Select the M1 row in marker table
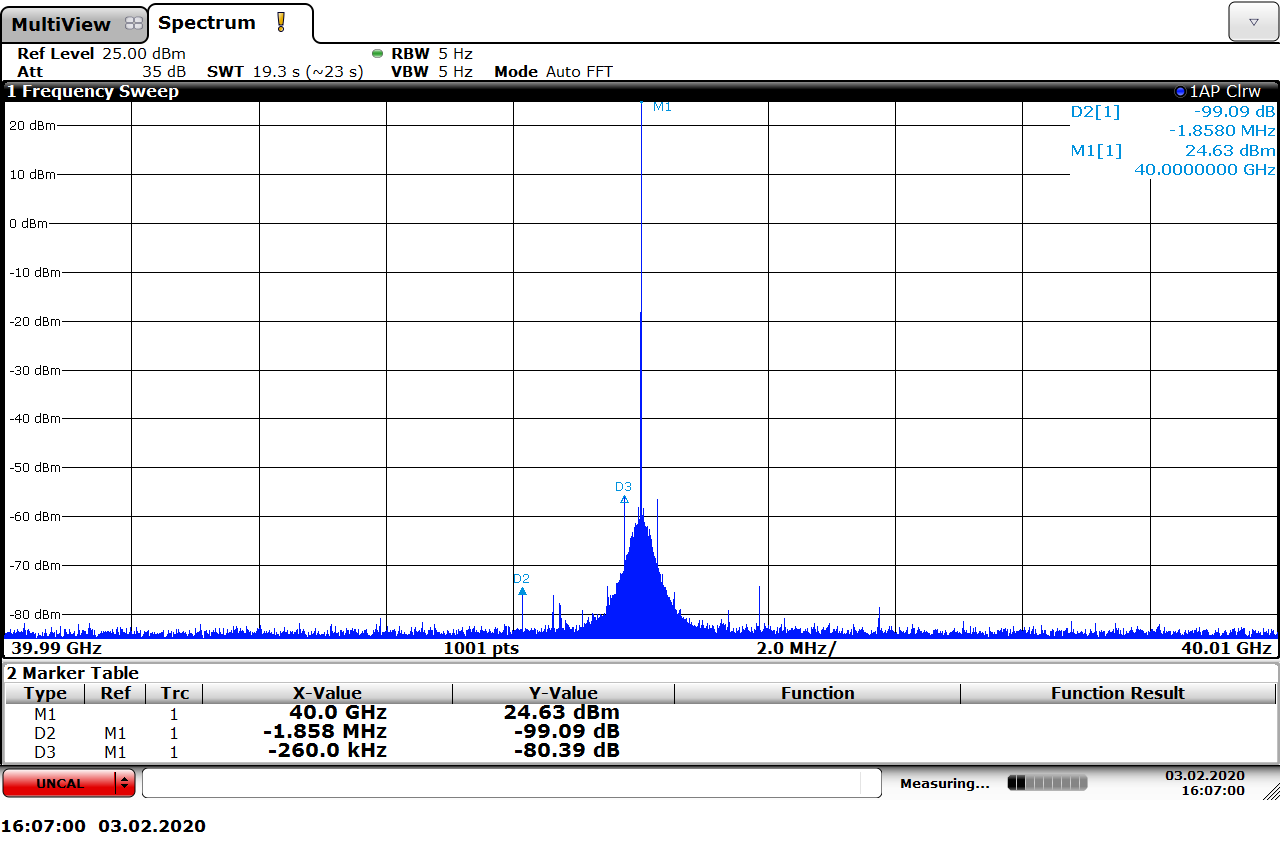Image resolution: width=1280 pixels, height=850 pixels. pyautogui.click(x=640, y=713)
